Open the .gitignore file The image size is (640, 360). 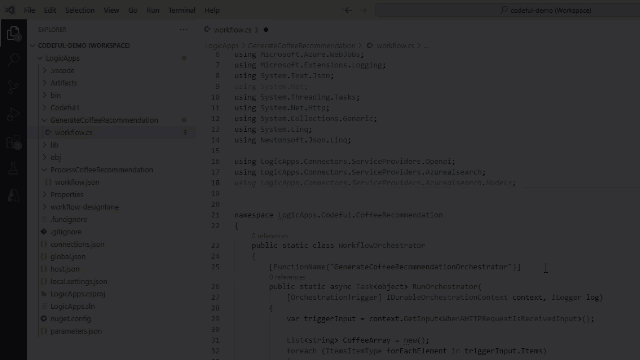pos(66,232)
